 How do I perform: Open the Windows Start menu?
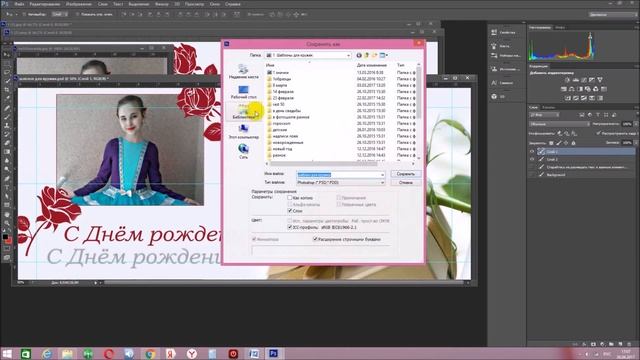pos(7,353)
